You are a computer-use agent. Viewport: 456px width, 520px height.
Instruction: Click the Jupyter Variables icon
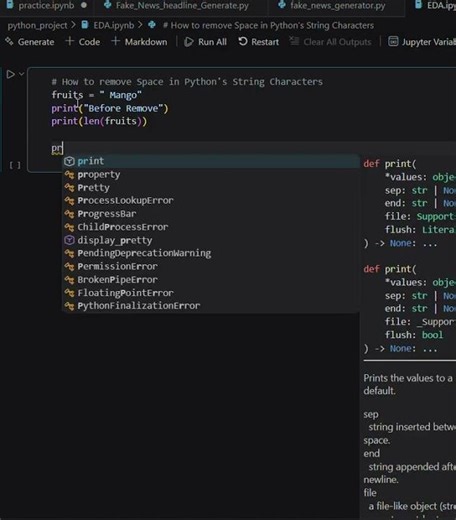click(x=393, y=42)
